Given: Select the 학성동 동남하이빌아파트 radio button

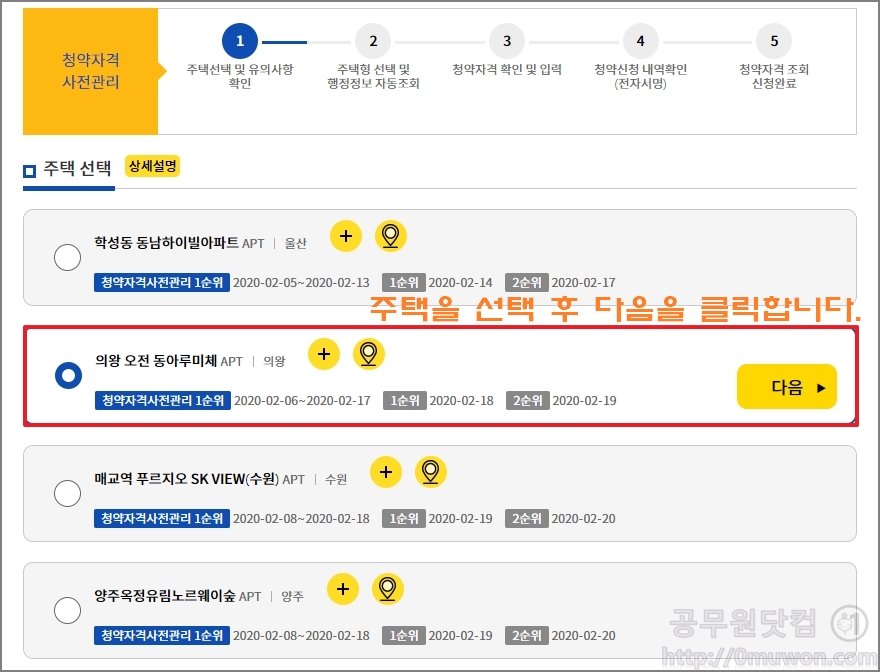Looking at the screenshot, I should (67, 257).
